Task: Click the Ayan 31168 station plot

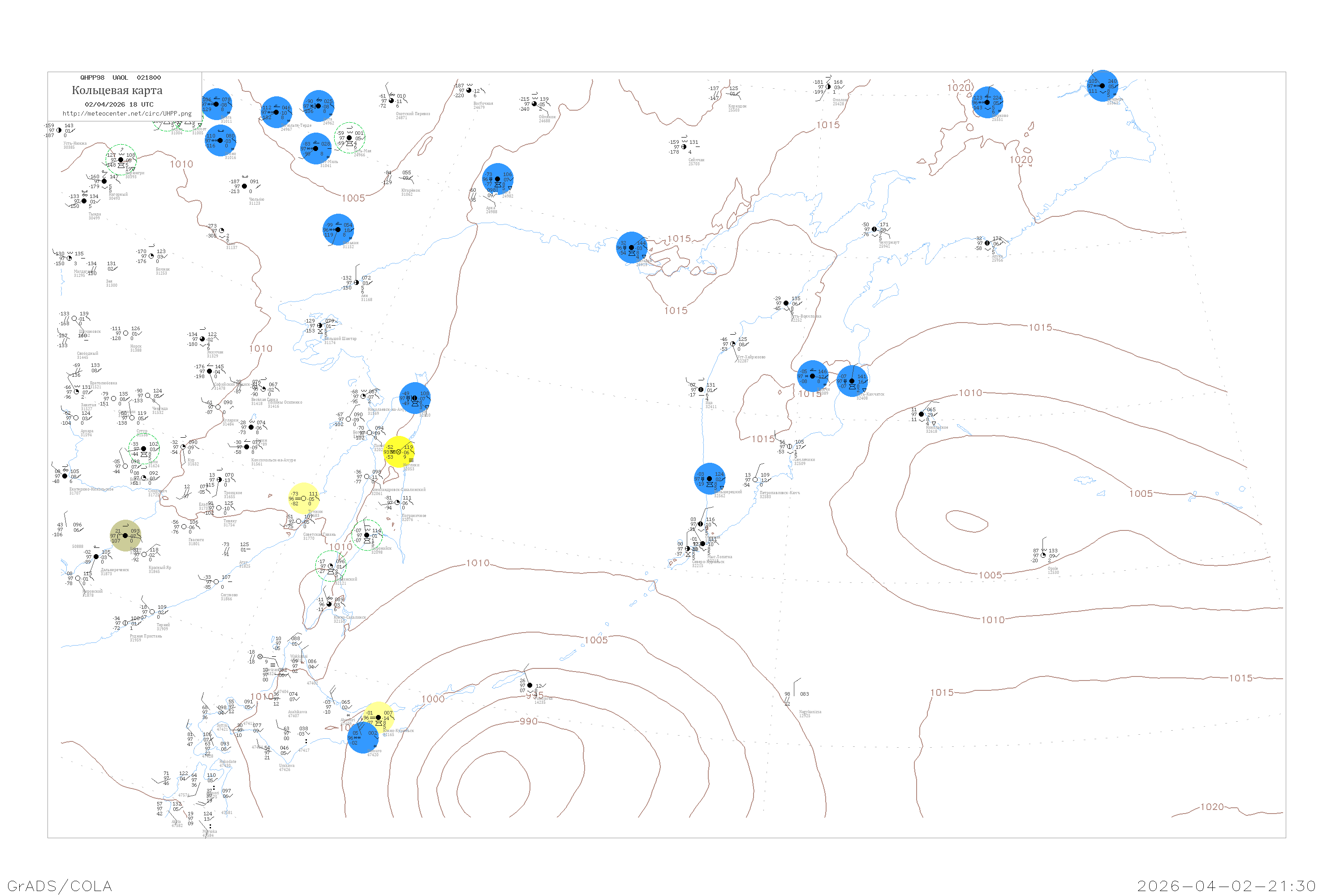Action: pos(358,283)
